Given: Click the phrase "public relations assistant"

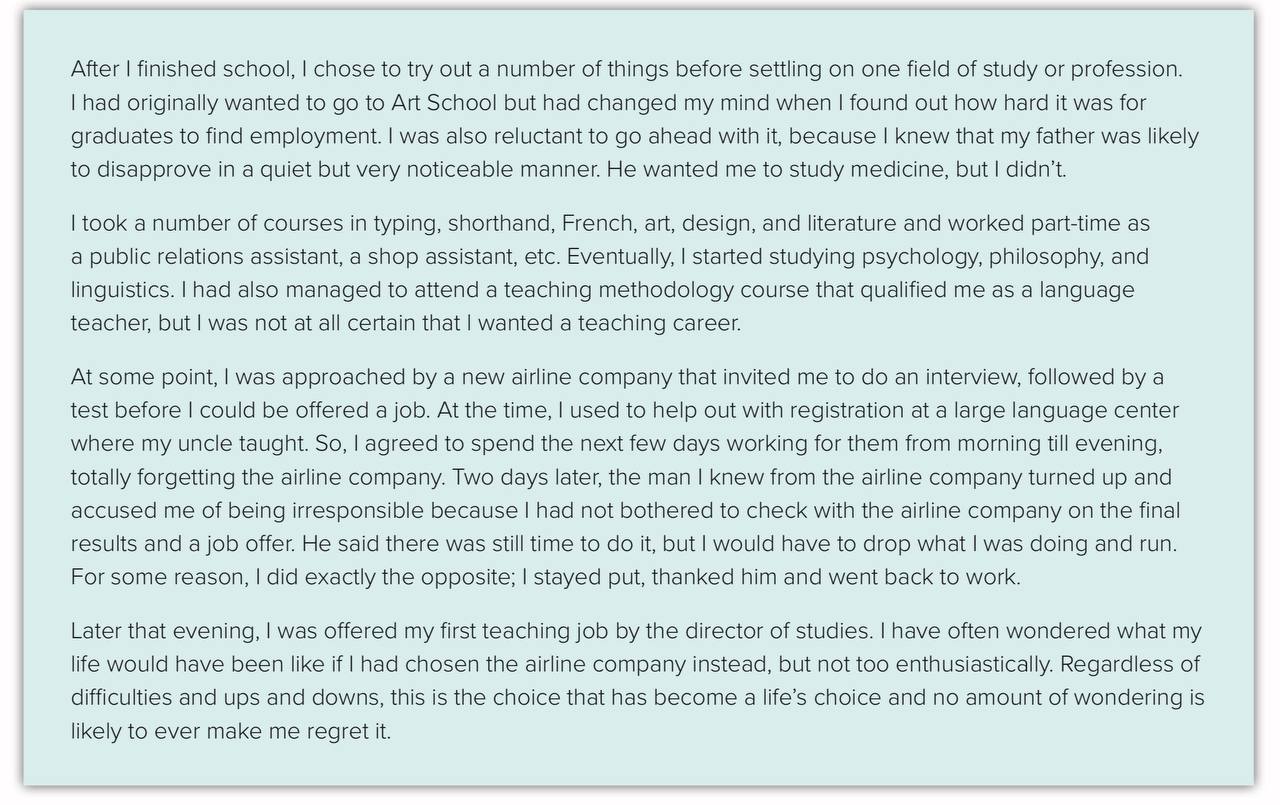Looking at the screenshot, I should [216, 256].
